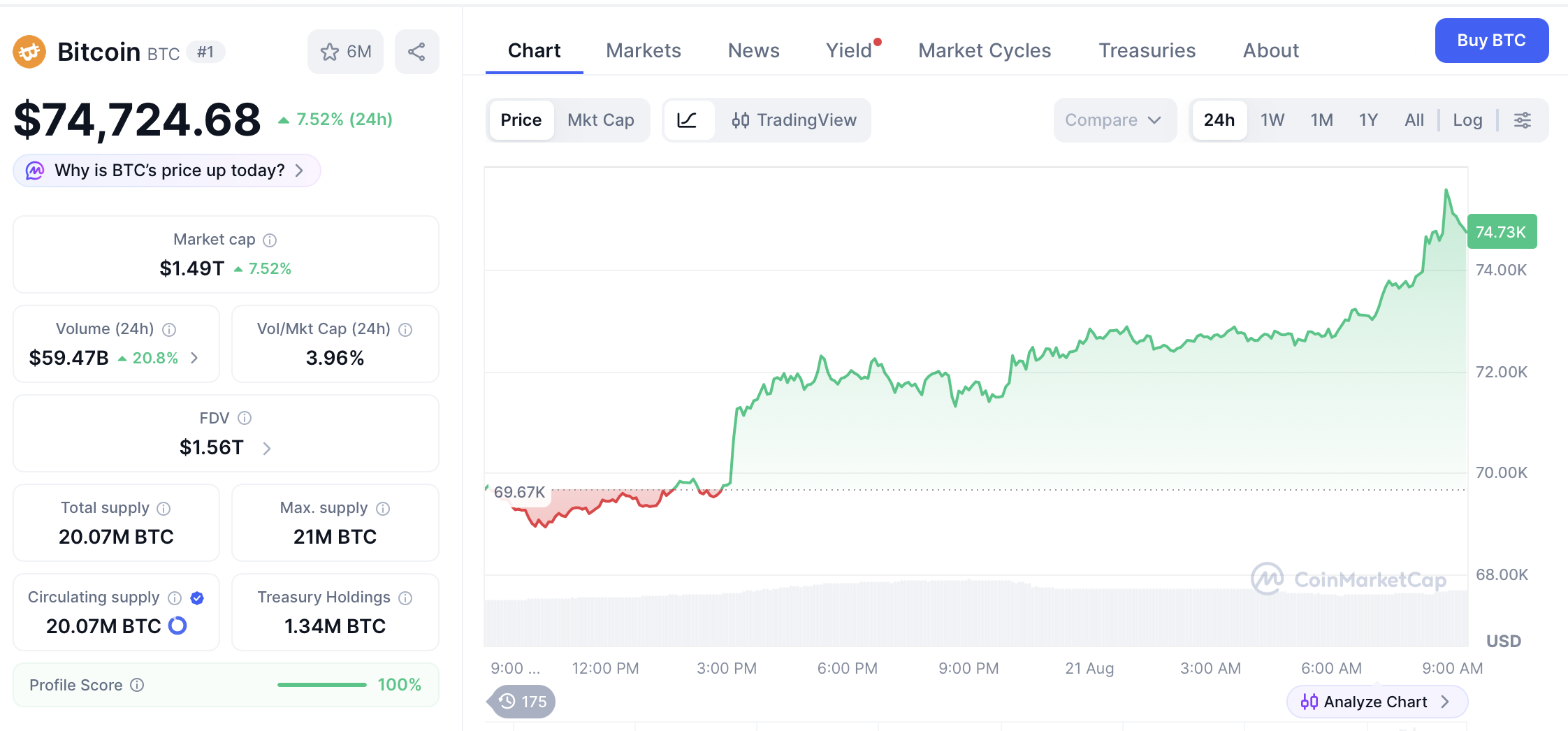This screenshot has height=731, width=1568.
Task: Click the Market cap info icon
Action: coord(270,240)
